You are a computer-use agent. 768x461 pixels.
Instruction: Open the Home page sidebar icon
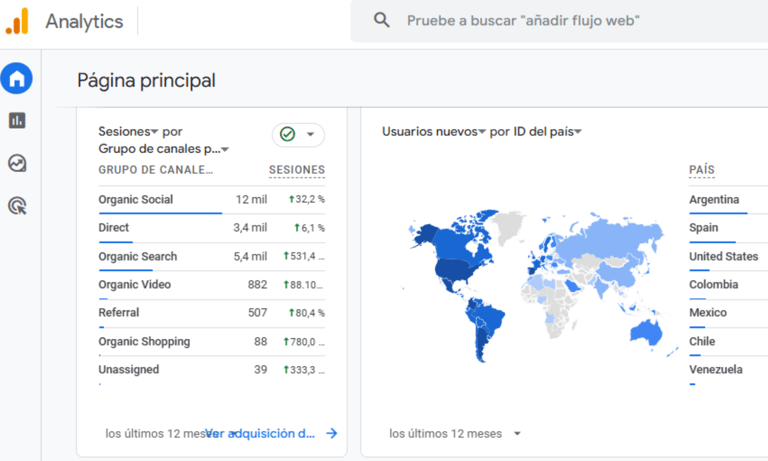pos(17,78)
